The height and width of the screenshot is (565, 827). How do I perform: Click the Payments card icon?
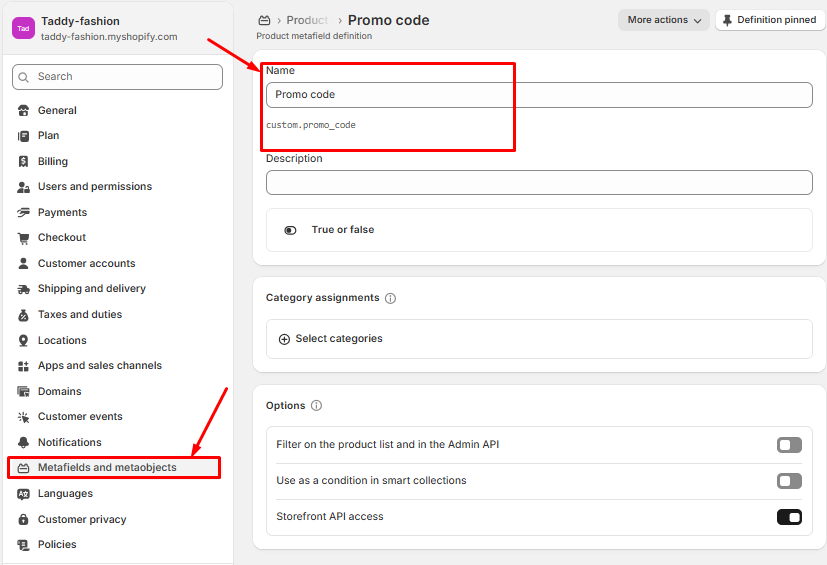(x=24, y=213)
